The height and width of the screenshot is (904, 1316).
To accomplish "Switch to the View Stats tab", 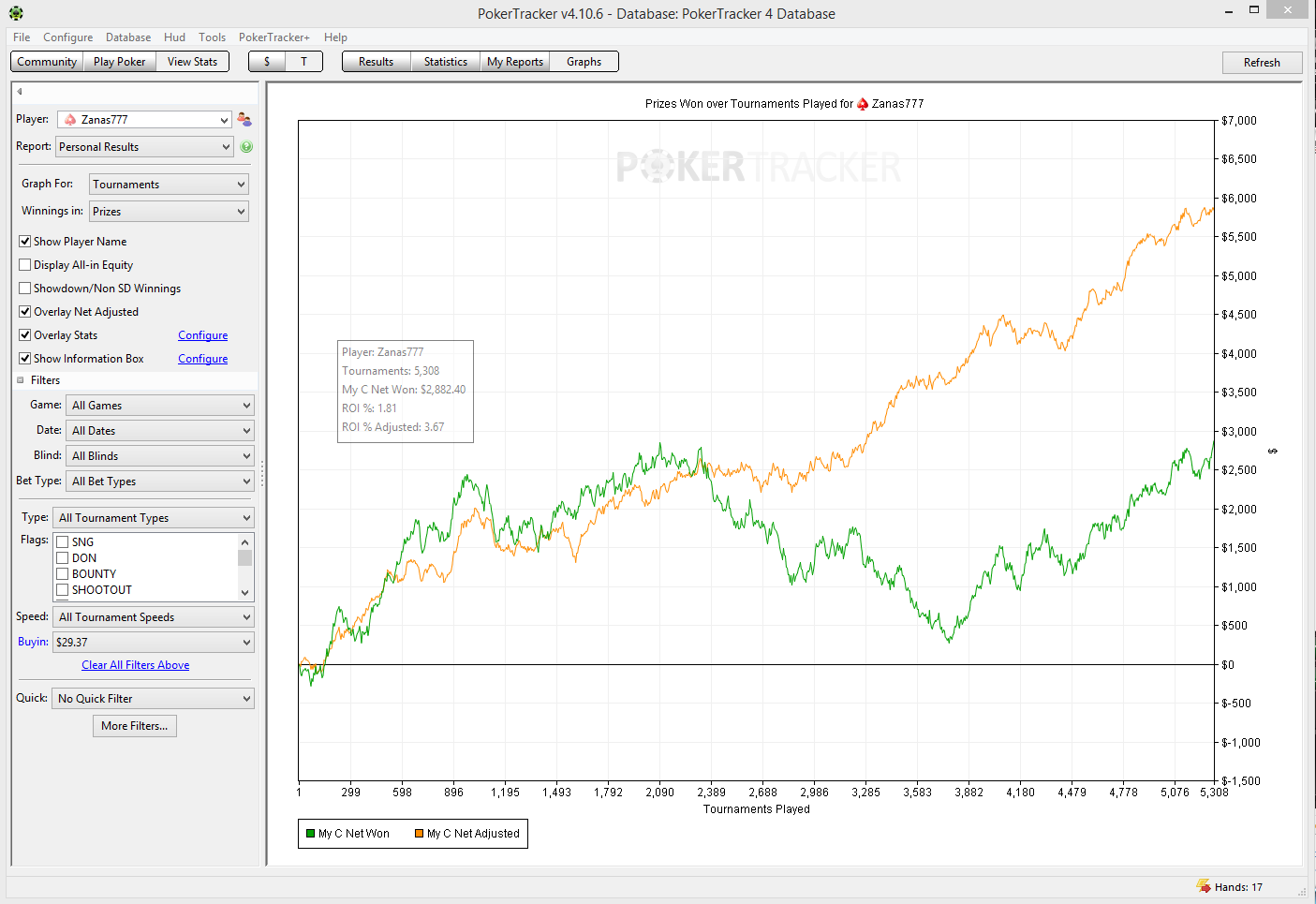I will click(x=192, y=62).
